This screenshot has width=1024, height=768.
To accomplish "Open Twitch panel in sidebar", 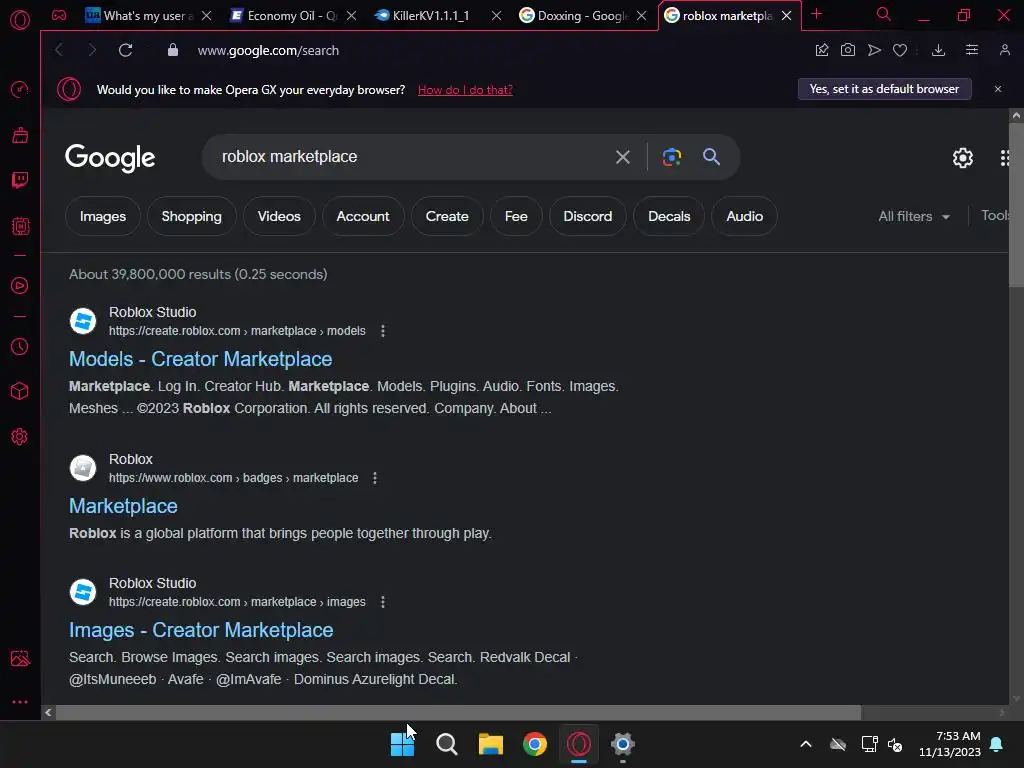I will coord(20,180).
